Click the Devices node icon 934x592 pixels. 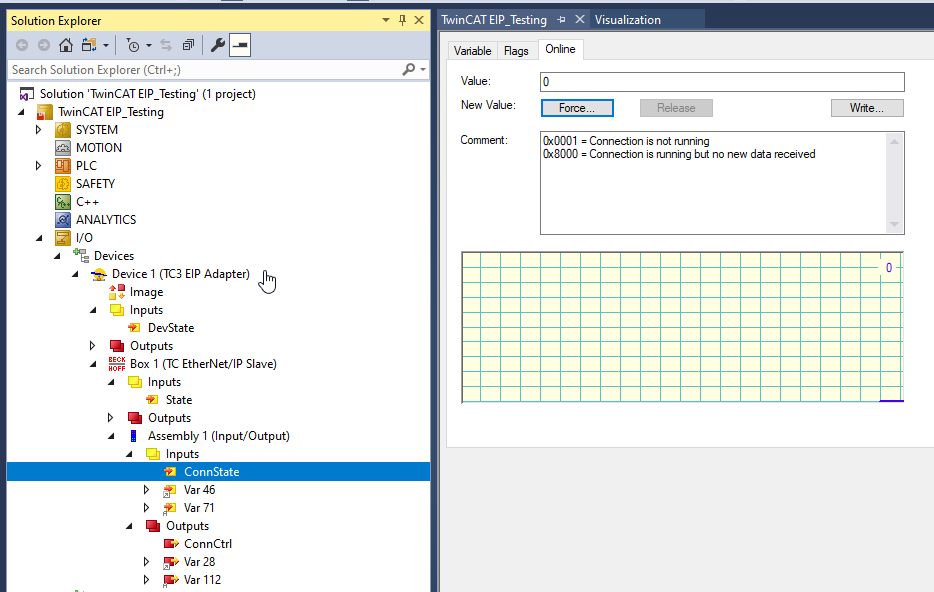81,256
